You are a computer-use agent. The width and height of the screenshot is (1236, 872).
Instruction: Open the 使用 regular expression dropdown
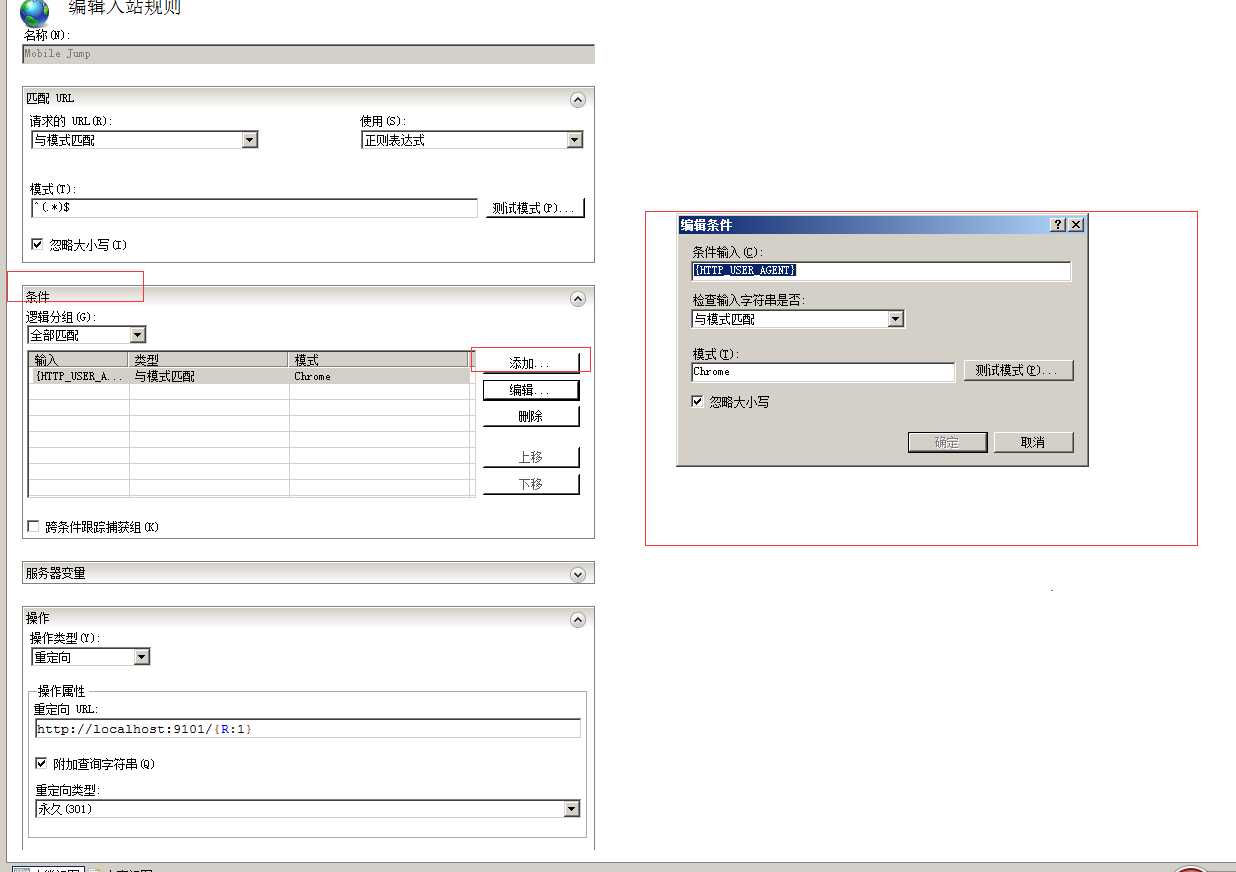pyautogui.click(x=574, y=140)
